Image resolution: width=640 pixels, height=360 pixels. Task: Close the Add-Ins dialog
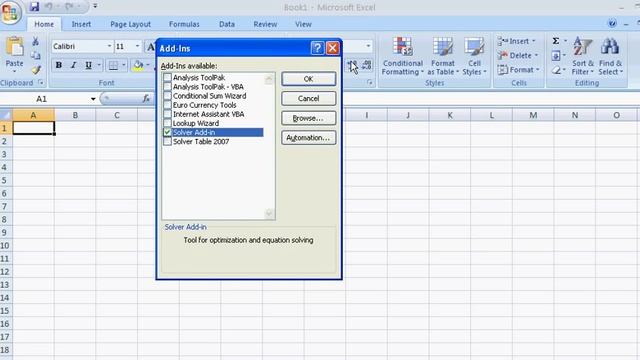(333, 48)
